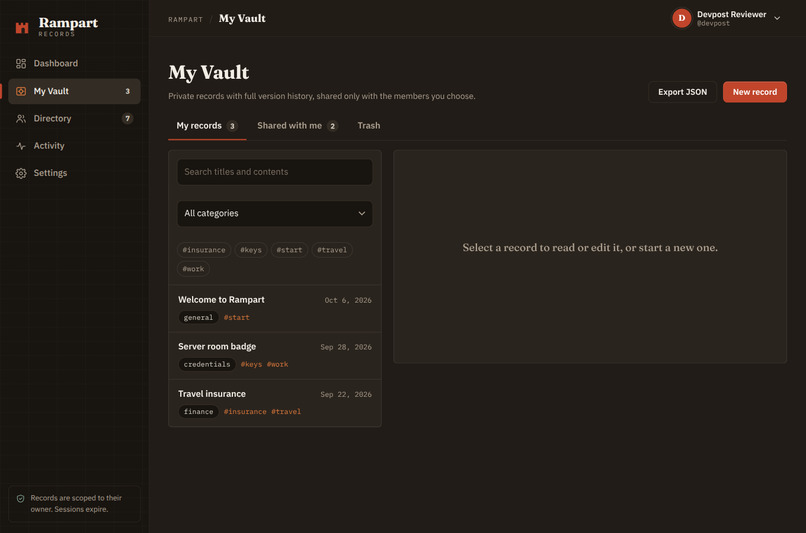806x533 pixels.
Task: Click the orange #start tag on Welcome record
Action: 237,318
